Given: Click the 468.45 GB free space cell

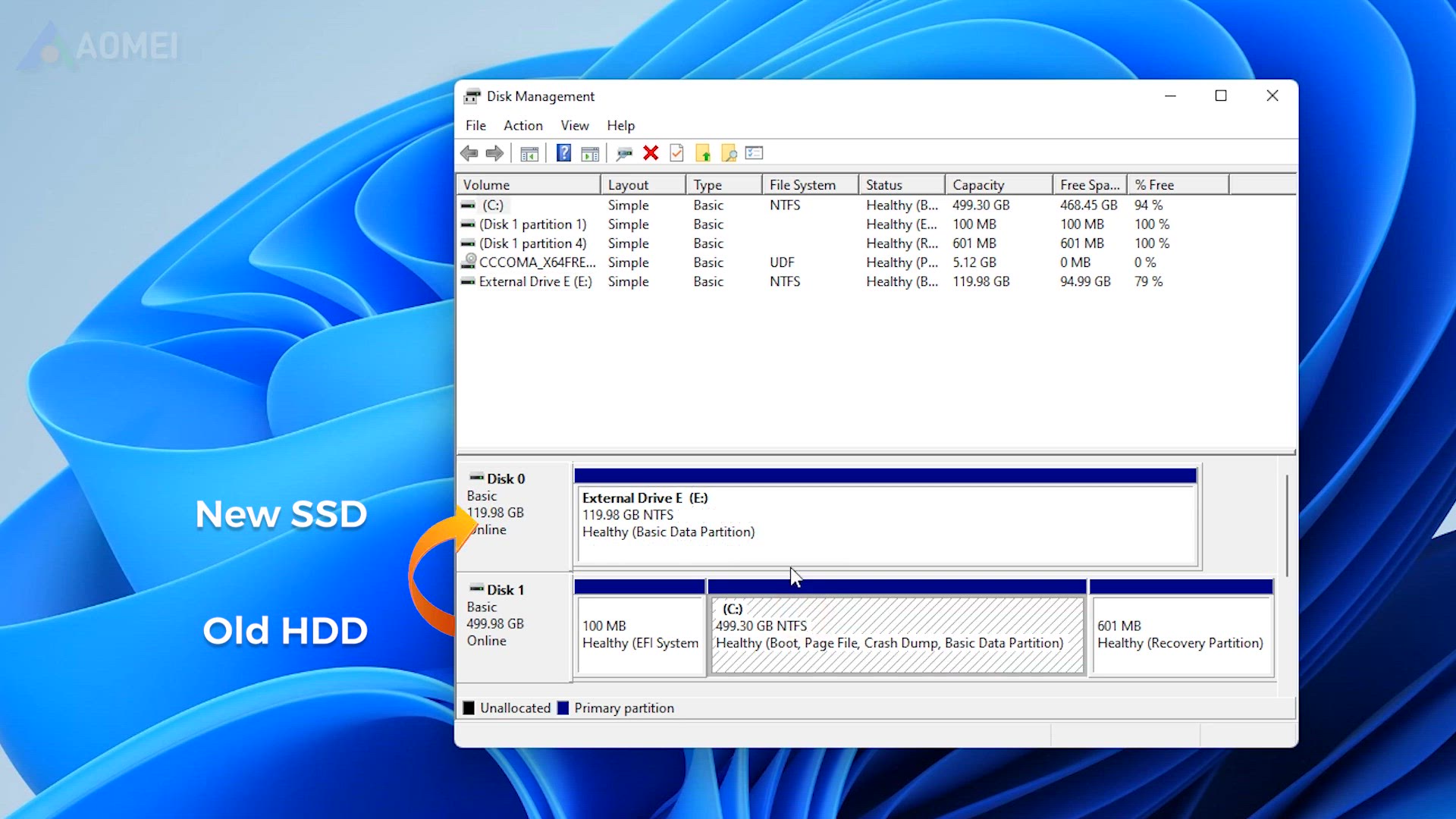Looking at the screenshot, I should tap(1089, 206).
